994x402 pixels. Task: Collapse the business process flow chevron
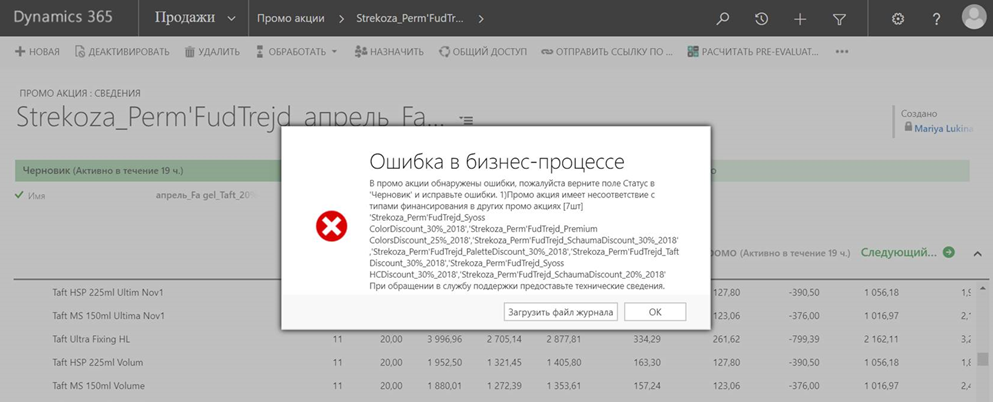978,254
